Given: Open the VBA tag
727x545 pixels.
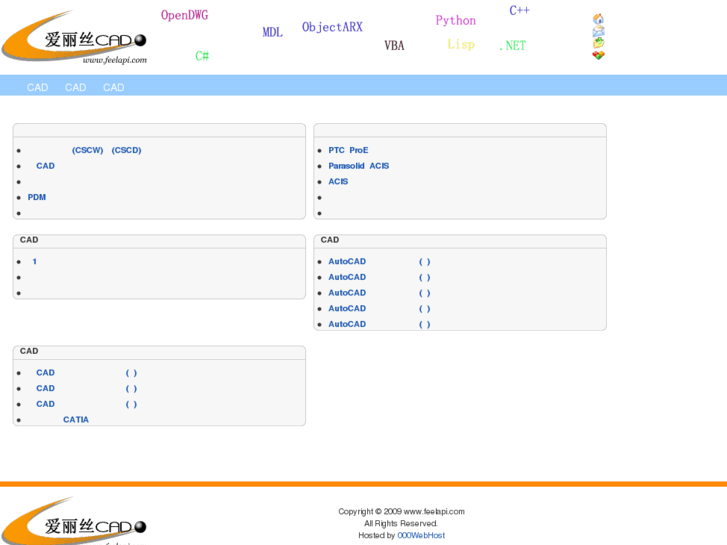Looking at the screenshot, I should click(394, 45).
